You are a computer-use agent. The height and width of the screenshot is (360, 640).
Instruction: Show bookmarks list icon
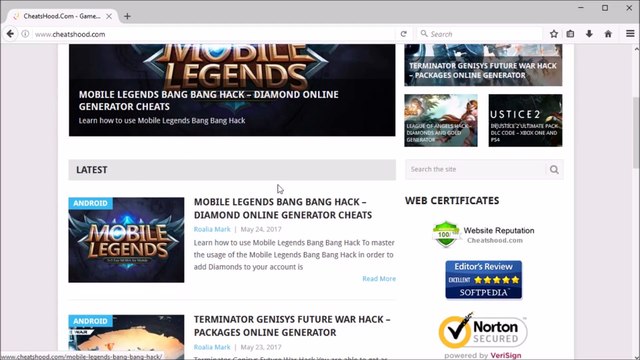570,34
